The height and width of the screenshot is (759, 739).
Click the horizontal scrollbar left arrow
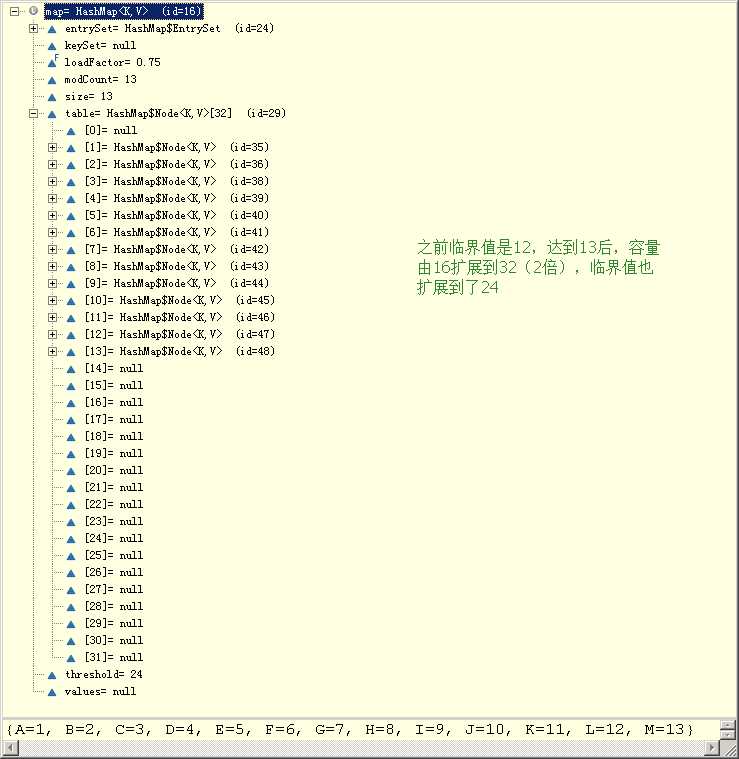[10, 748]
